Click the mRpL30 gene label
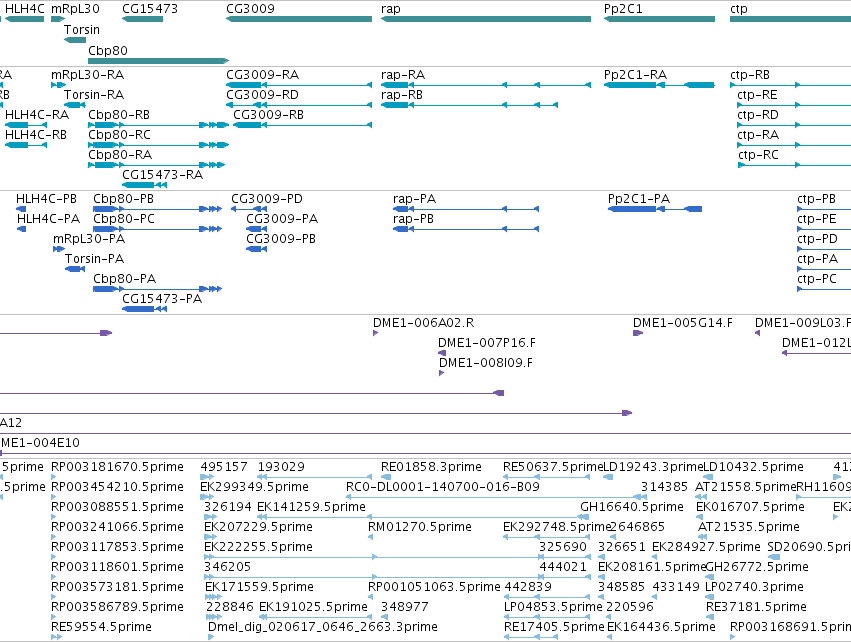This screenshot has height=642, width=851. [75, 9]
